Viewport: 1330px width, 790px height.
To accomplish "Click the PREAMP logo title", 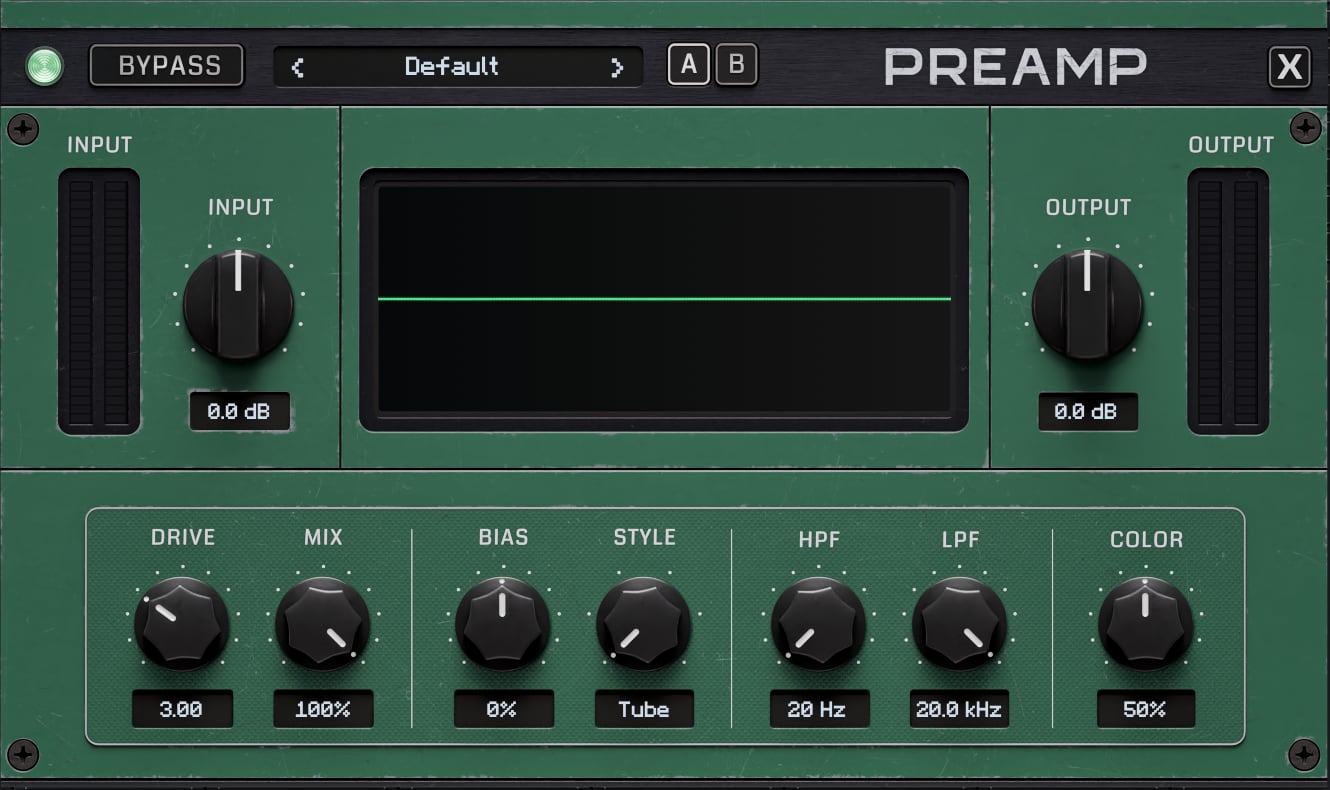I will [x=1015, y=67].
